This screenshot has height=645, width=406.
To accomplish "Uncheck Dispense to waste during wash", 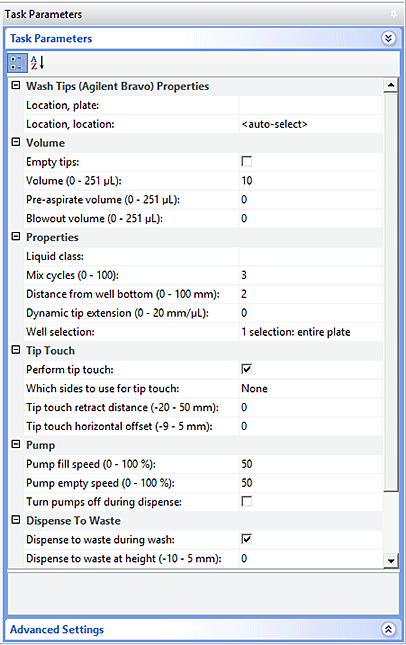I will (x=246, y=539).
